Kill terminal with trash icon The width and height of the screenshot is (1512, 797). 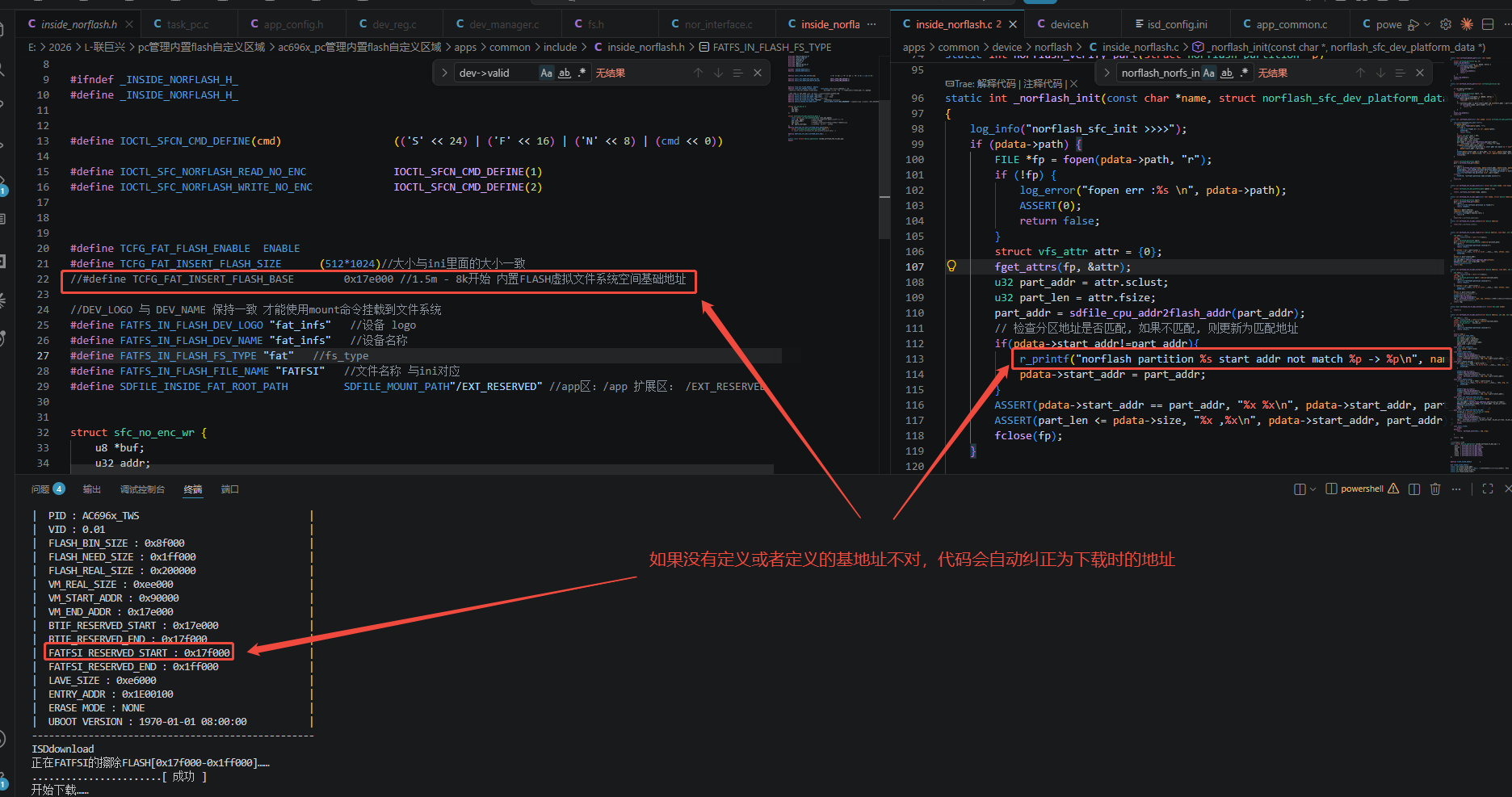coord(1435,489)
